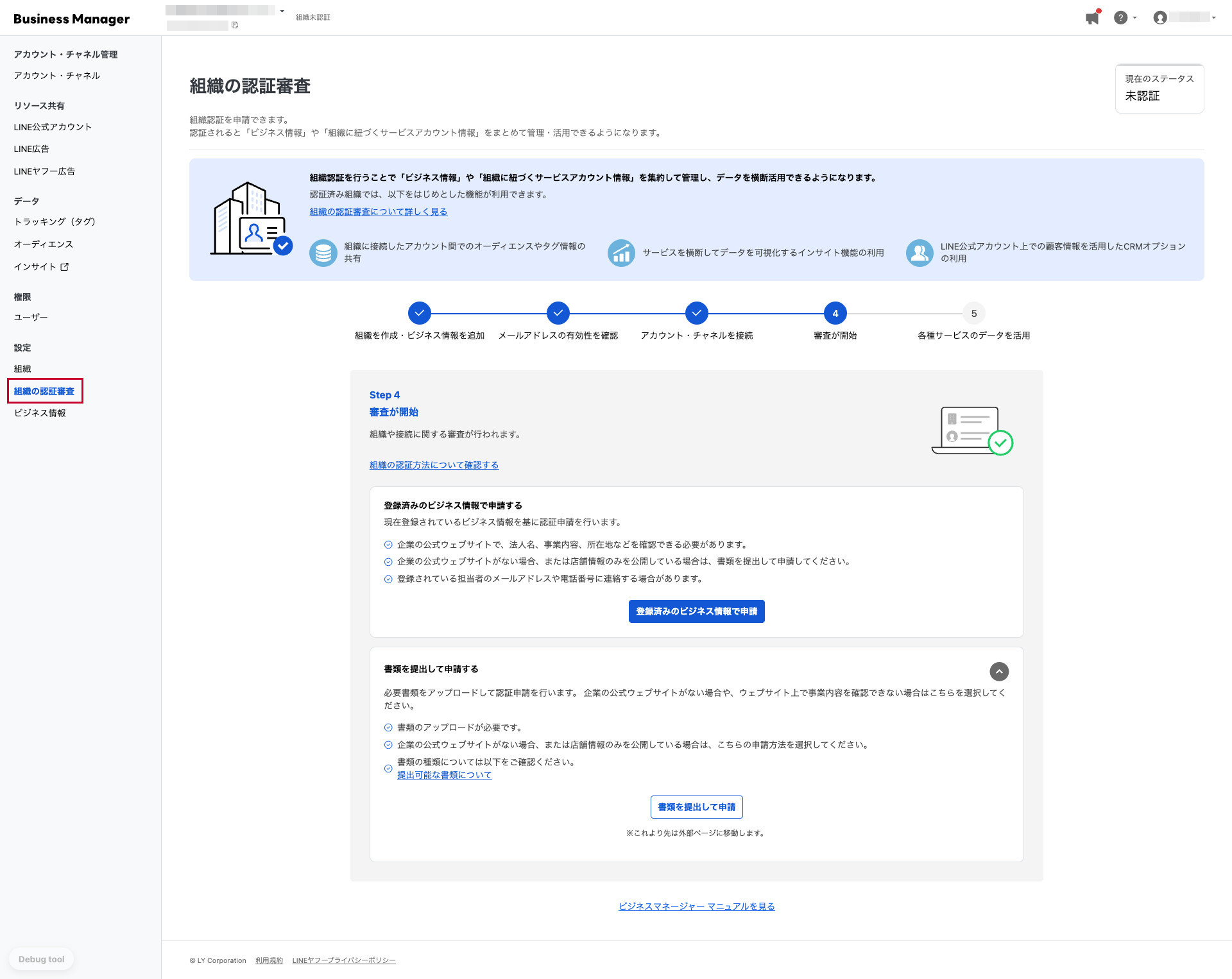This screenshot has height=979, width=1232.
Task: Click the 審査が開始 section title
Action: click(394, 413)
